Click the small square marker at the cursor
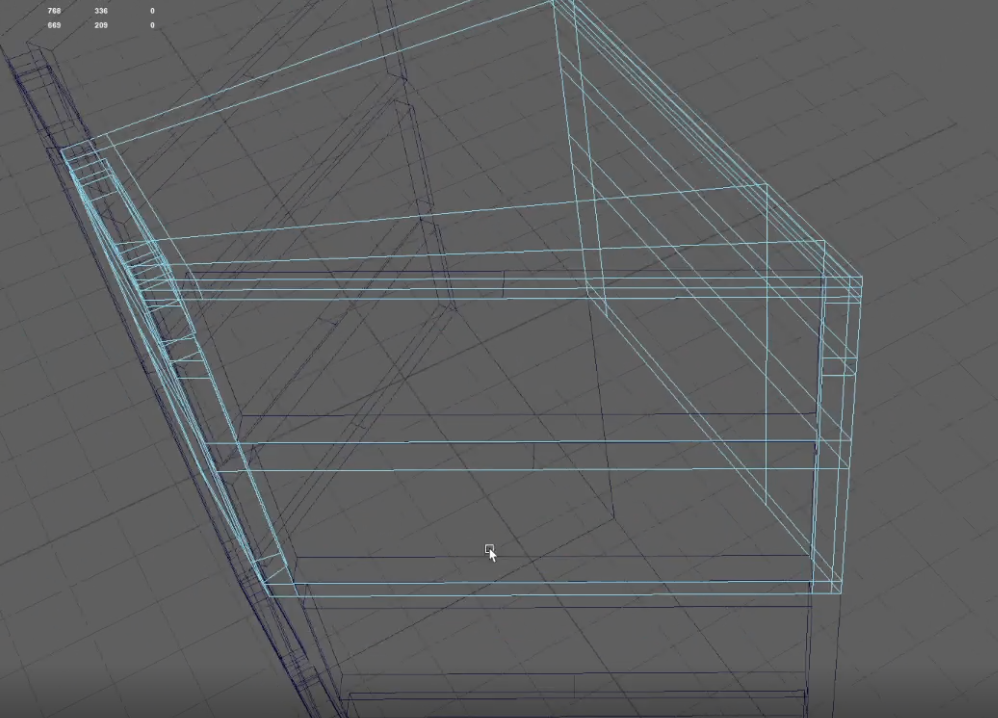The image size is (998, 718). (489, 549)
